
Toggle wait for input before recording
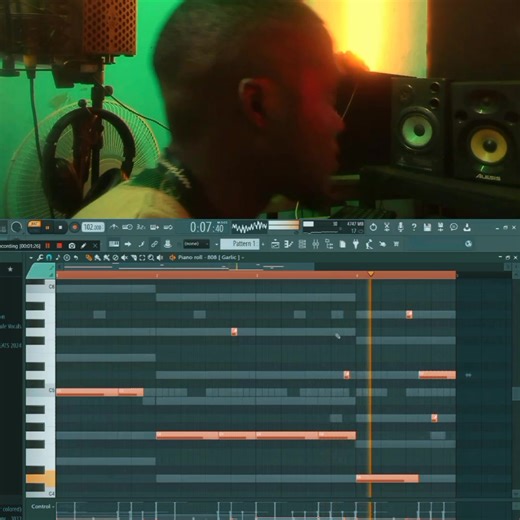pyautogui.click(x=127, y=227)
